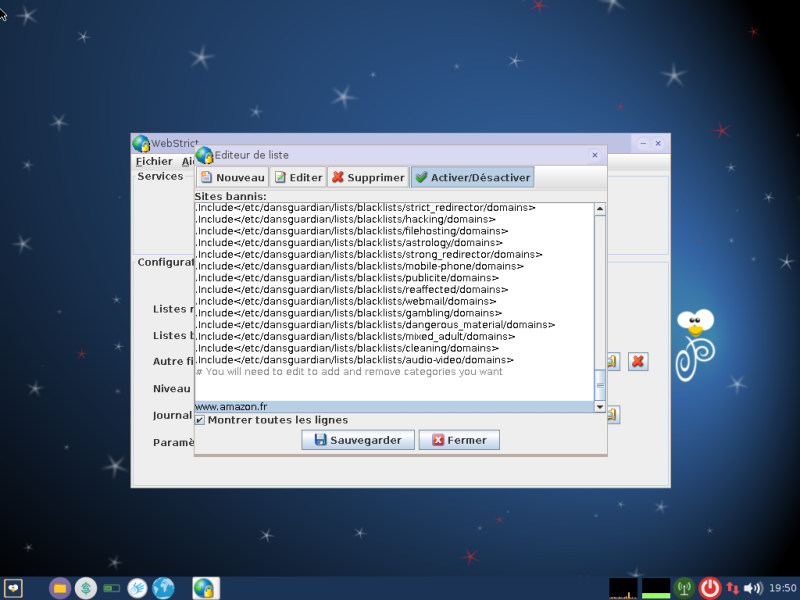
Task: Select the webmail/domains include line
Action: tap(394, 302)
